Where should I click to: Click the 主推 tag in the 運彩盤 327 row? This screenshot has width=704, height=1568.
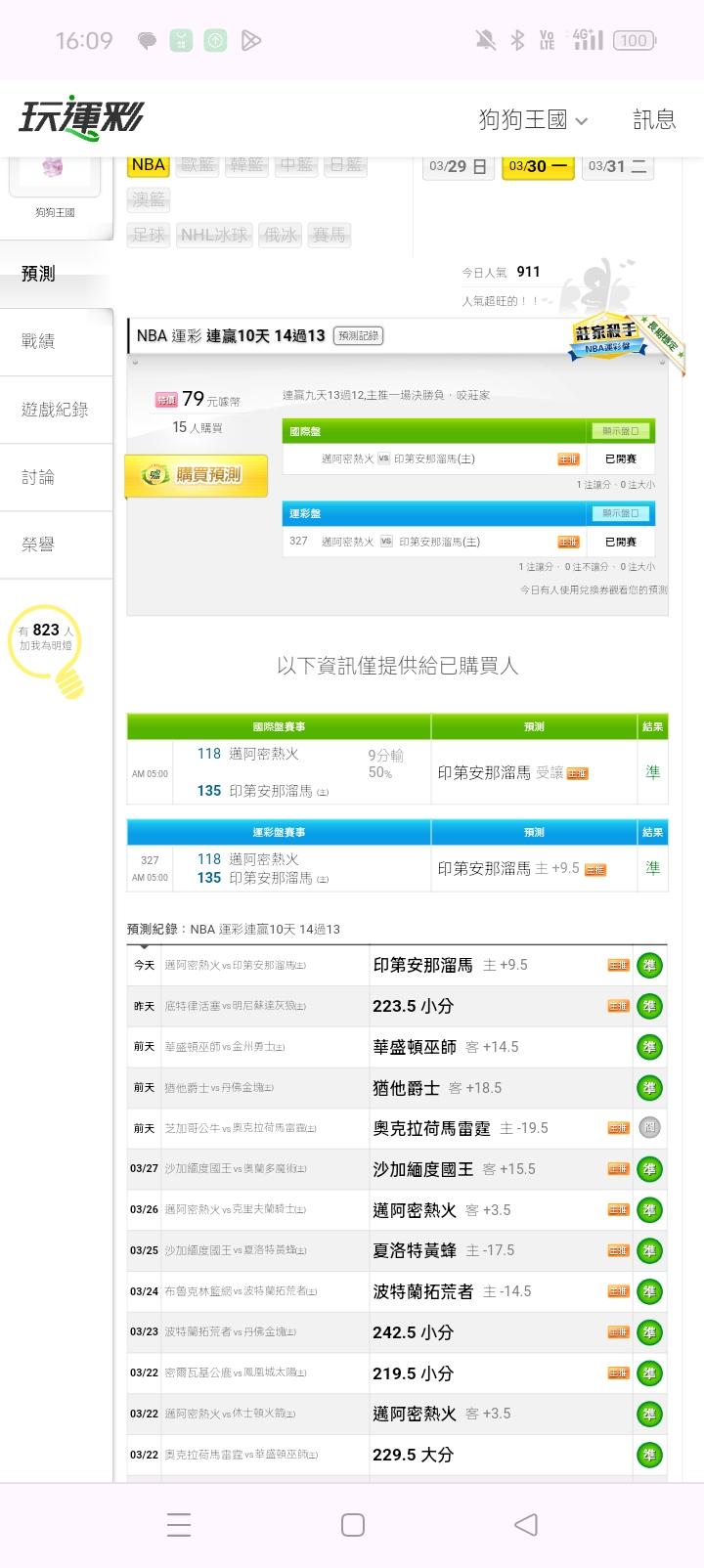point(568,542)
